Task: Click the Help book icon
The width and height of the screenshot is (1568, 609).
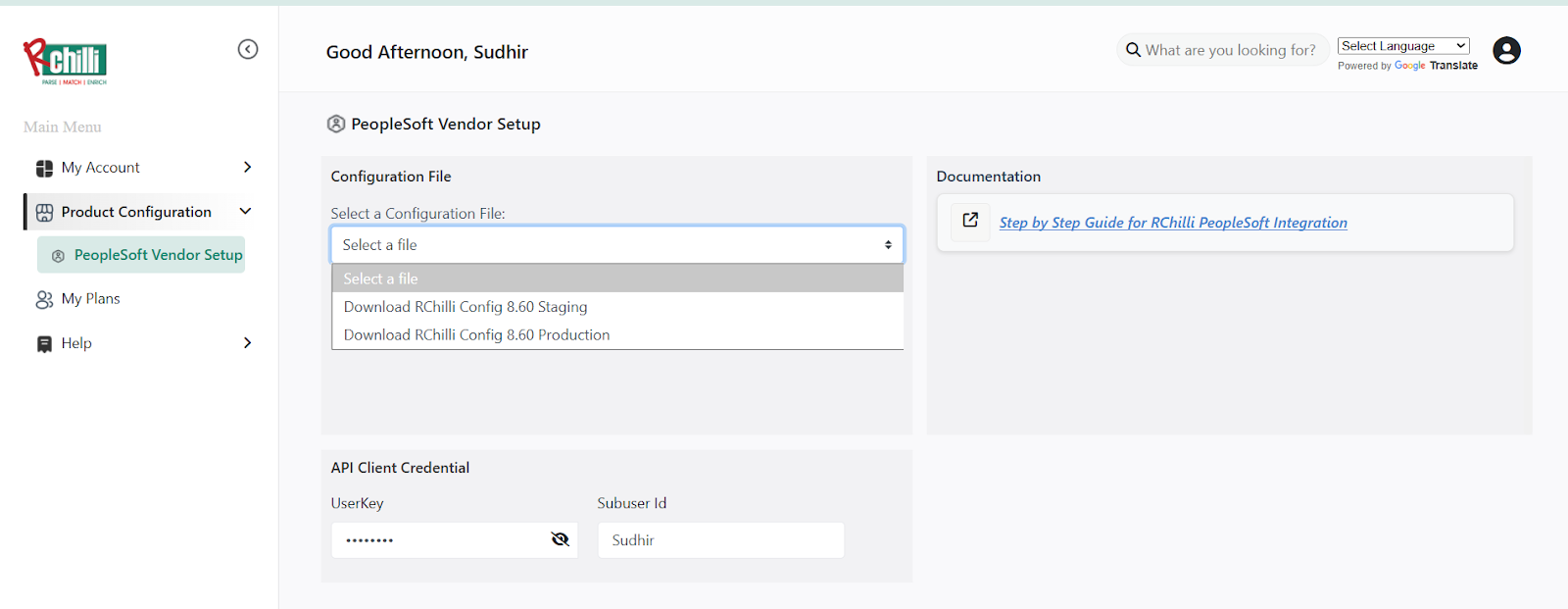Action: coord(44,344)
